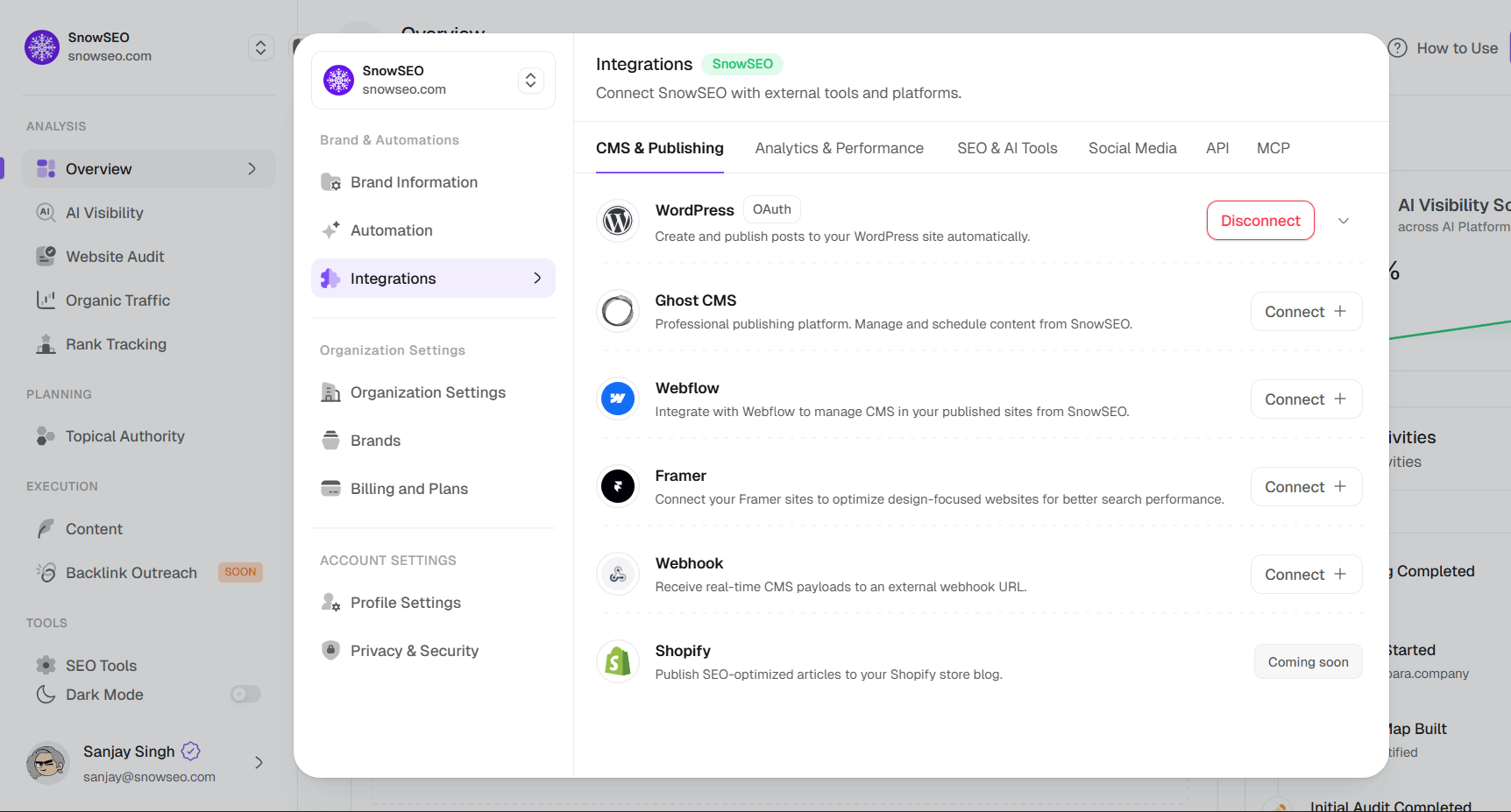This screenshot has width=1511, height=812.
Task: Click the green SnowSEO tag beside Integrations
Action: pyautogui.click(x=742, y=64)
